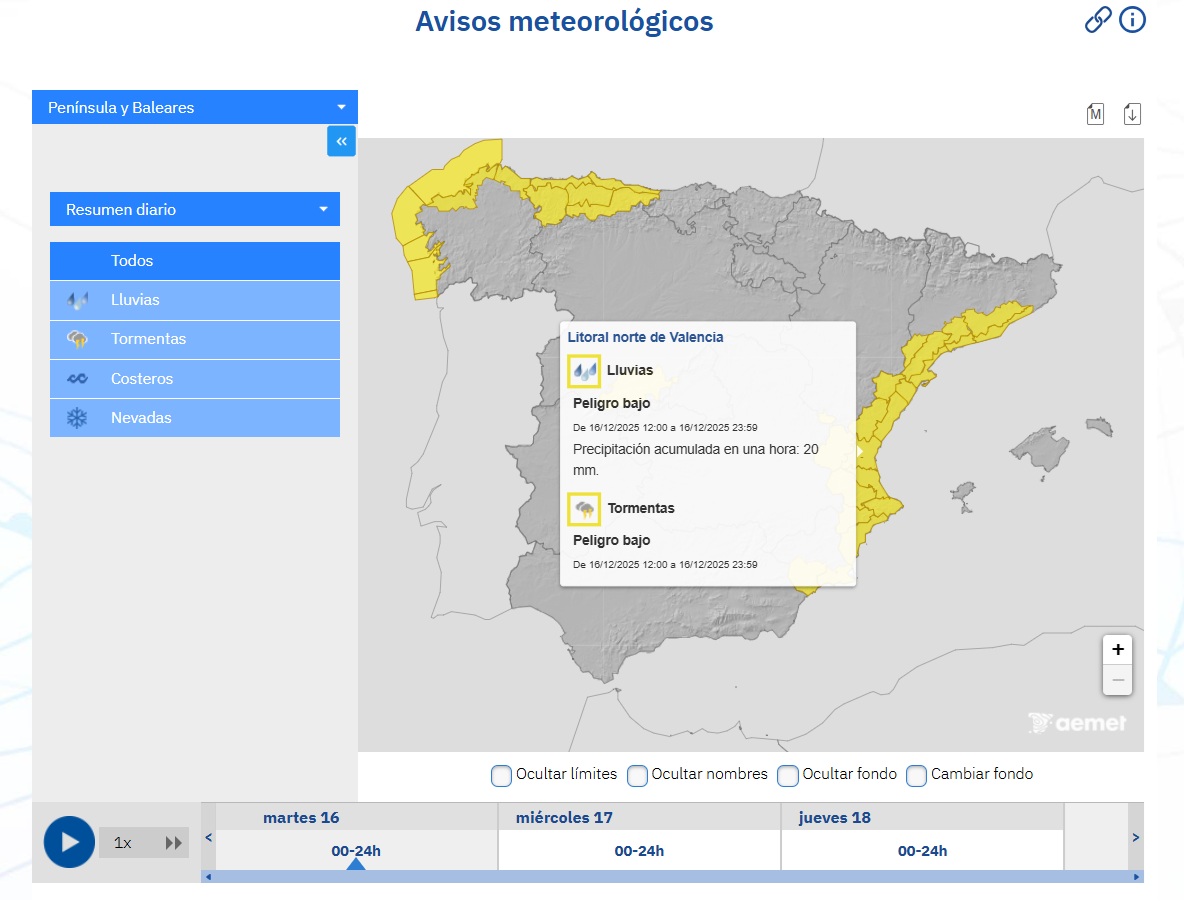Download the map via the download document icon
This screenshot has width=1184, height=915.
[1131, 113]
